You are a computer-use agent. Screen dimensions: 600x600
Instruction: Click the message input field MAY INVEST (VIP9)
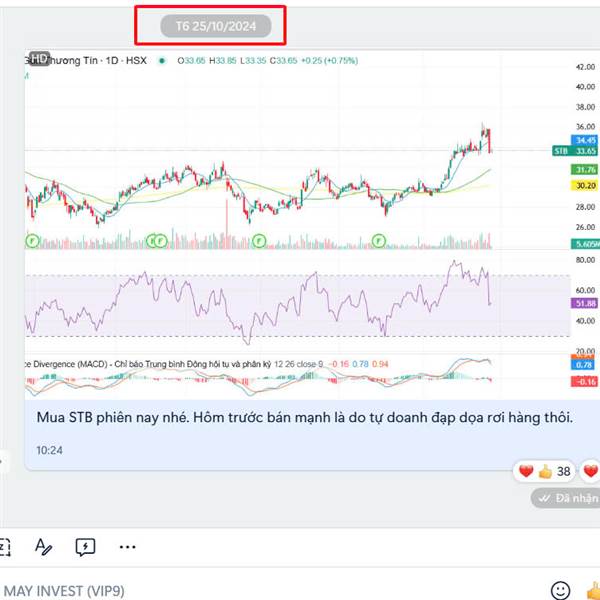tap(268, 590)
